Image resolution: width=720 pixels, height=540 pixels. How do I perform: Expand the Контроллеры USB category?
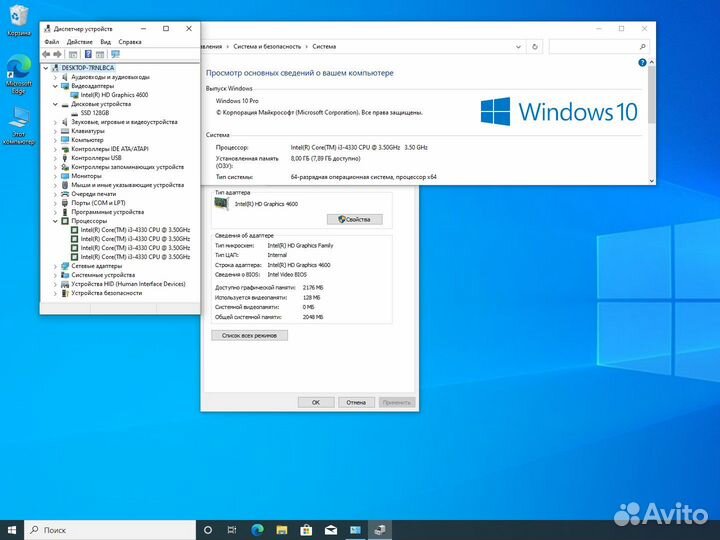coord(55,158)
